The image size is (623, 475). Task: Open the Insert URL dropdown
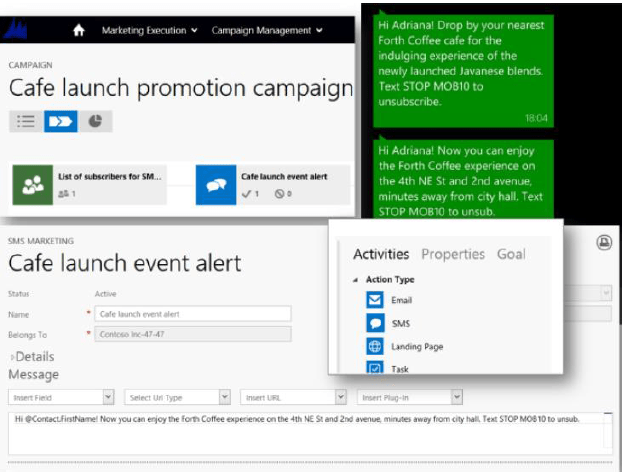pyautogui.click(x=293, y=397)
